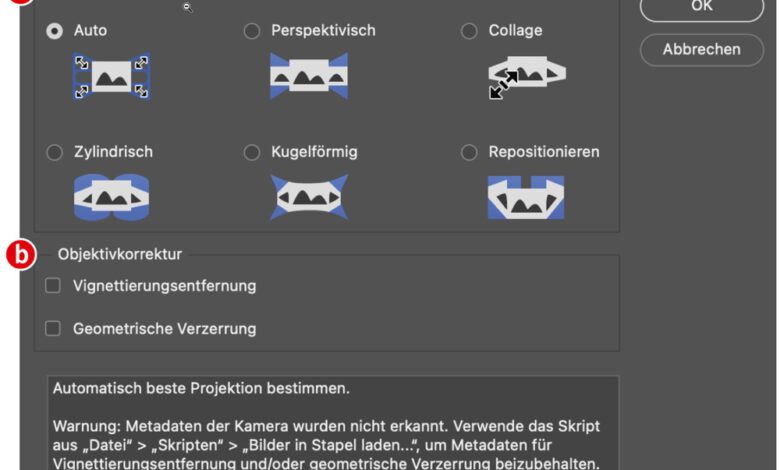Pick the Kugelförmig radio option

click(252, 153)
